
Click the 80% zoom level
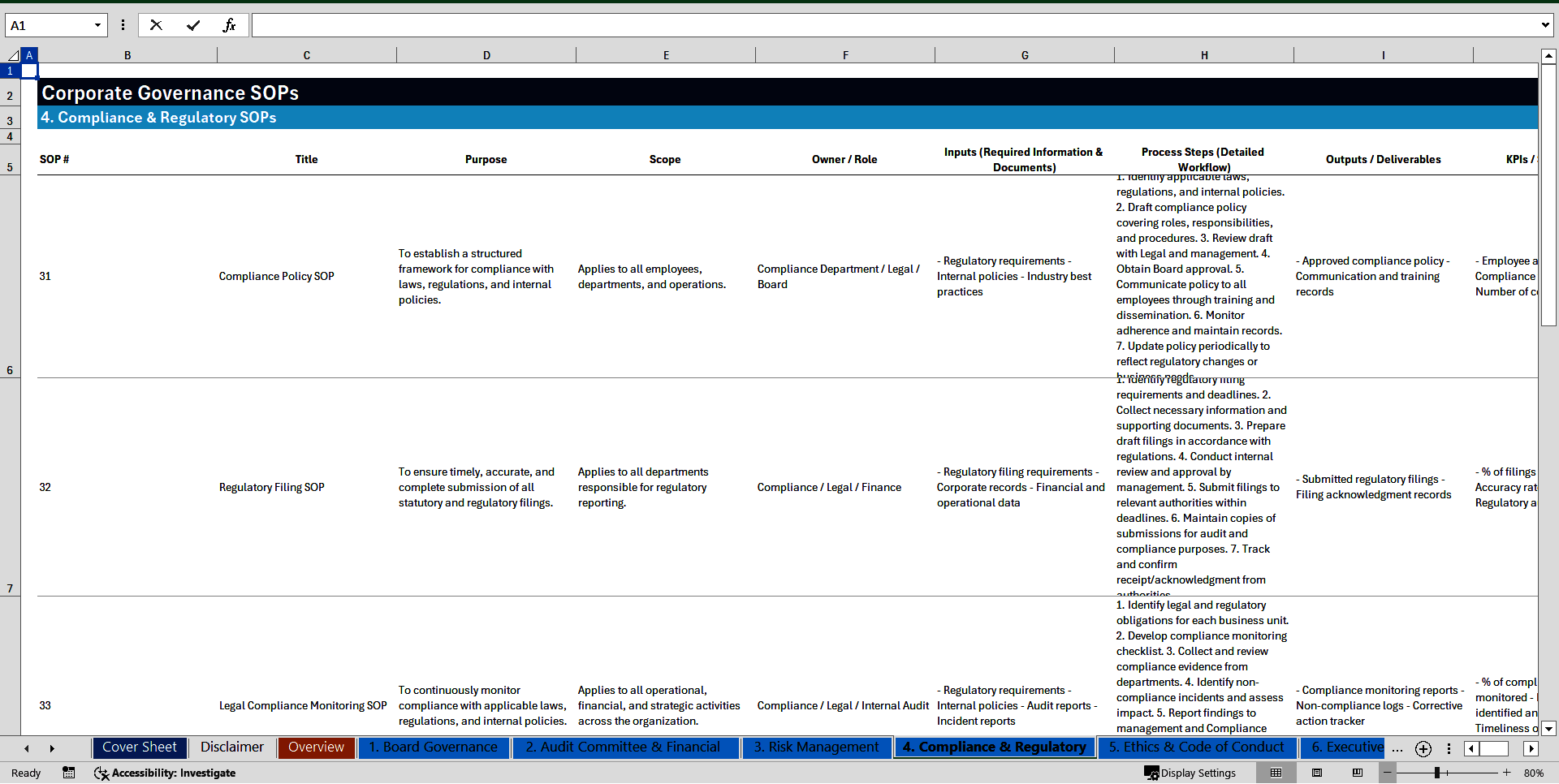click(1534, 773)
